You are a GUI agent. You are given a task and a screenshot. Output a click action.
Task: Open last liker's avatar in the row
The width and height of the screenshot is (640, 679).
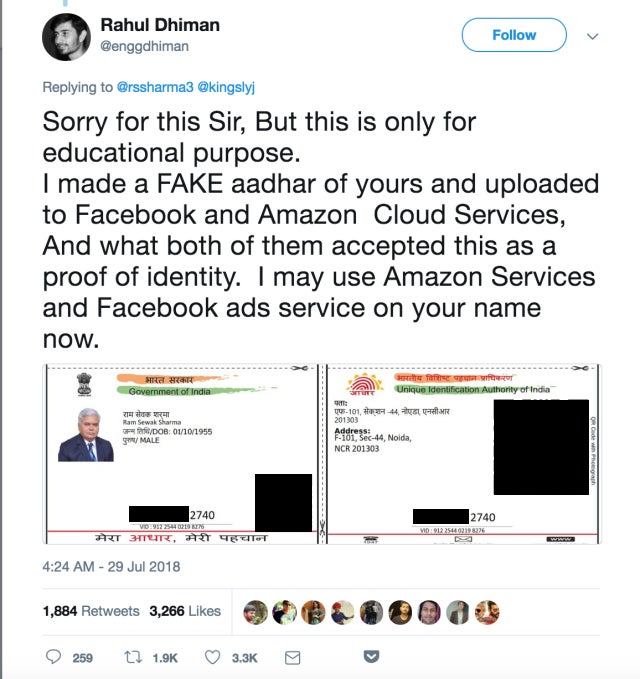pyautogui.click(x=487, y=612)
